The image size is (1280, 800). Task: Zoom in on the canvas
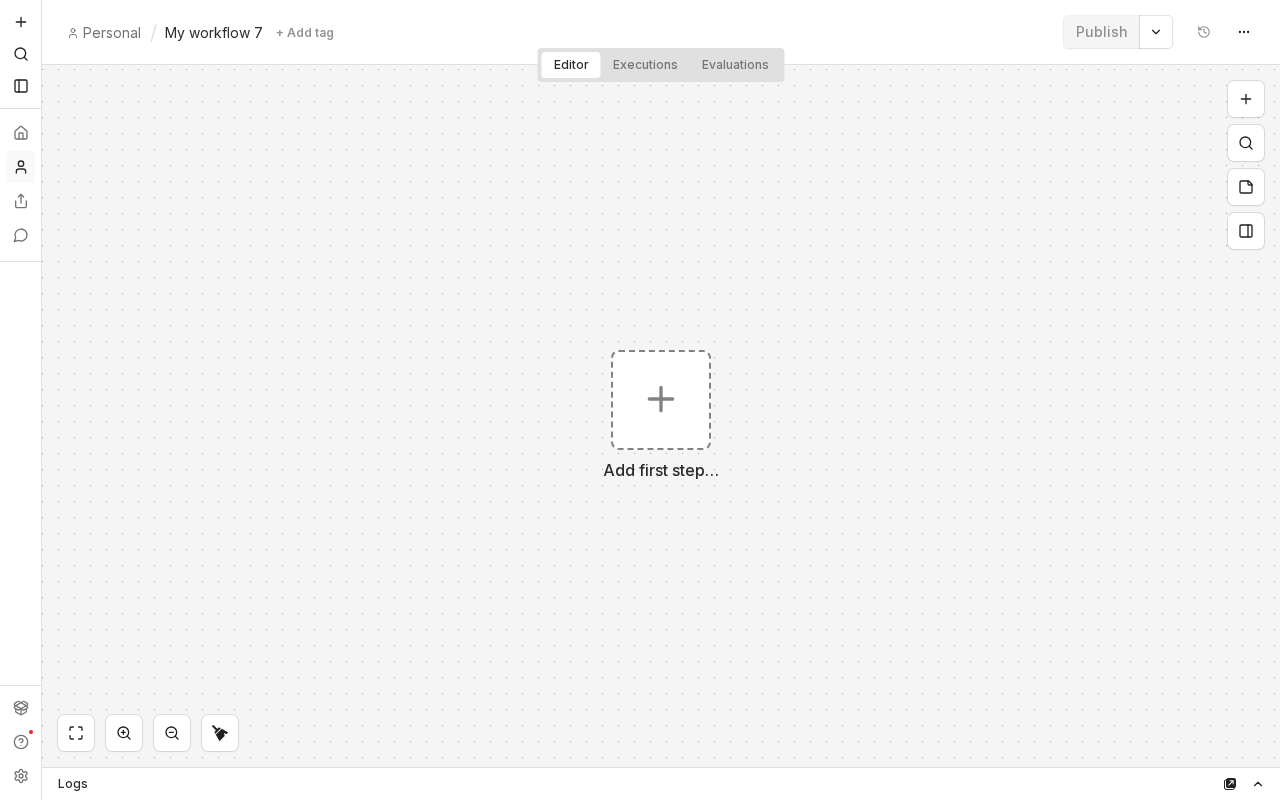[x=124, y=733]
